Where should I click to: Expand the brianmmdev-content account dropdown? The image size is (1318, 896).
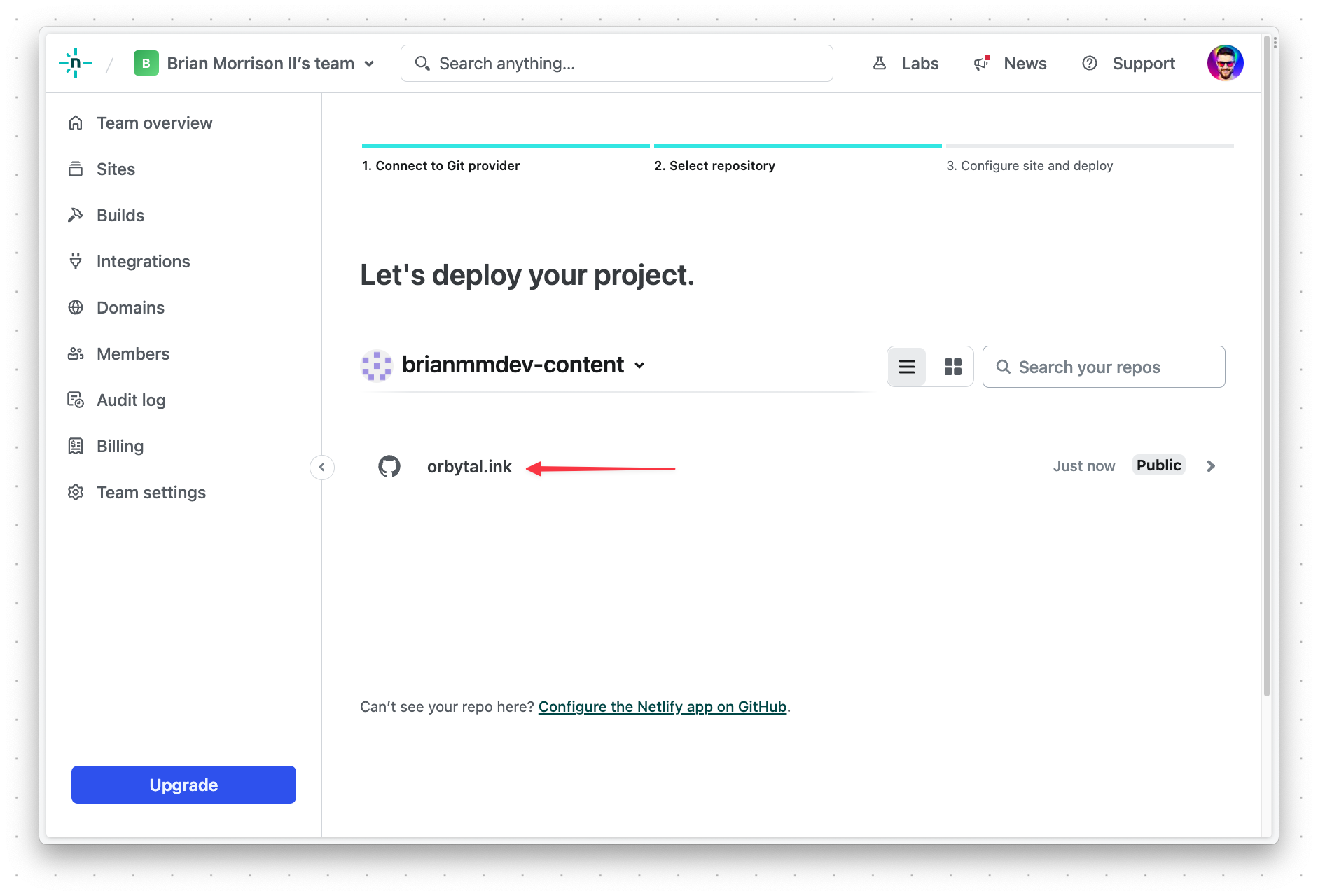(639, 365)
